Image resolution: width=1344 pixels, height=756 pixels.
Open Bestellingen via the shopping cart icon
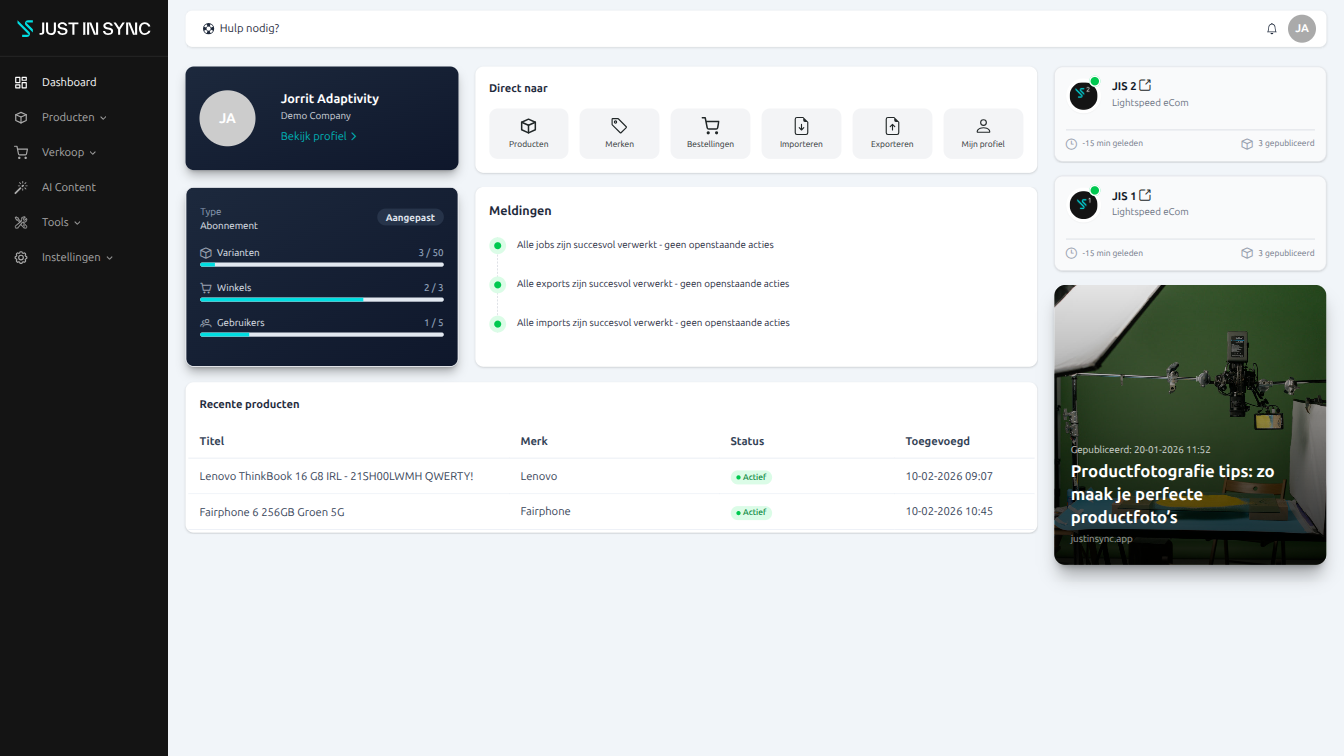710,126
